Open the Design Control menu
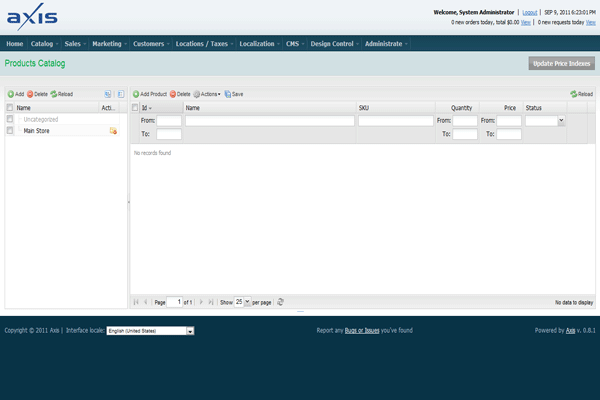600x400 pixels. [x=334, y=44]
